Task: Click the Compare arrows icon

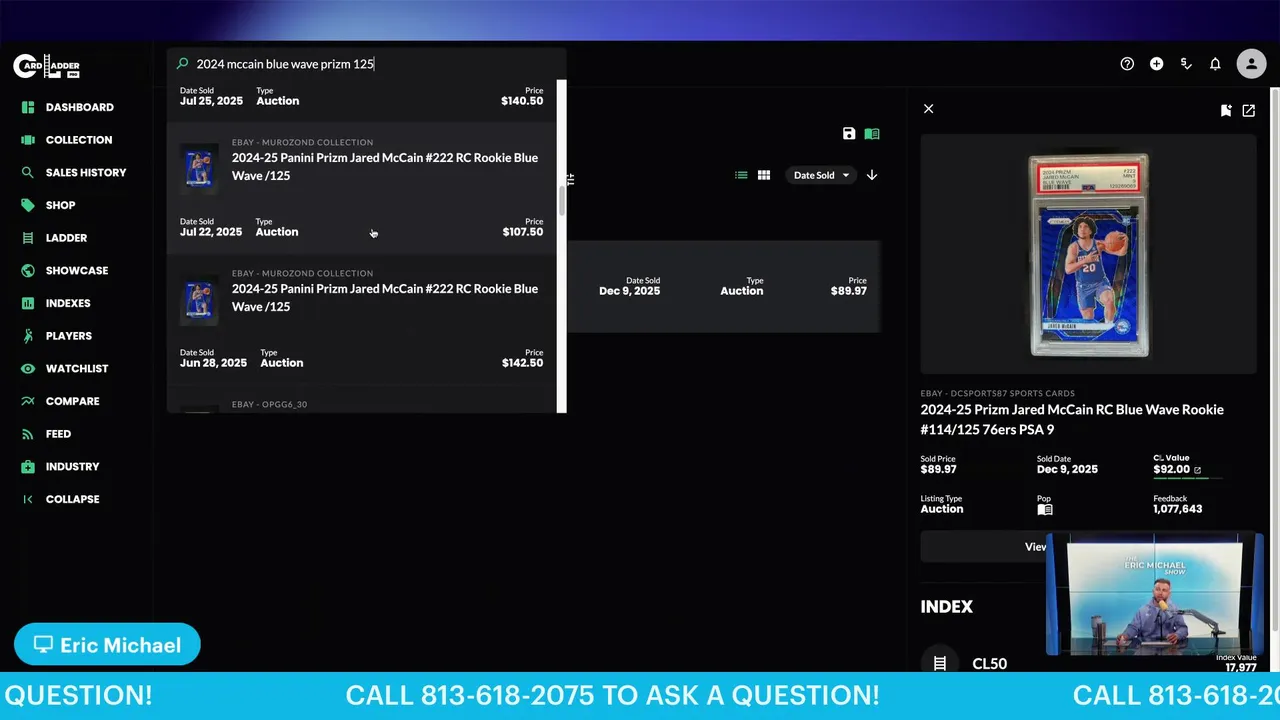Action: (28, 401)
